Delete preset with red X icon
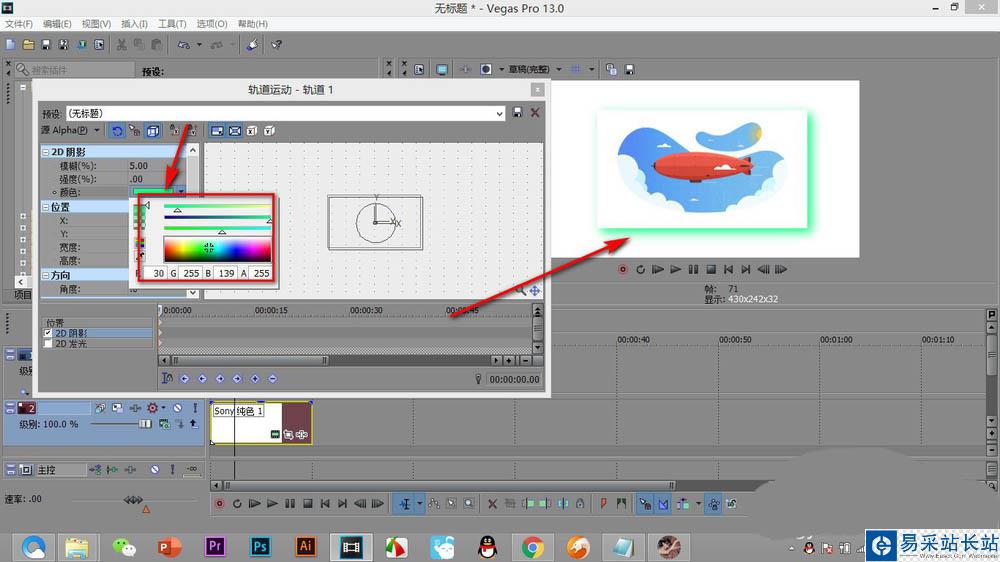 tap(535, 112)
